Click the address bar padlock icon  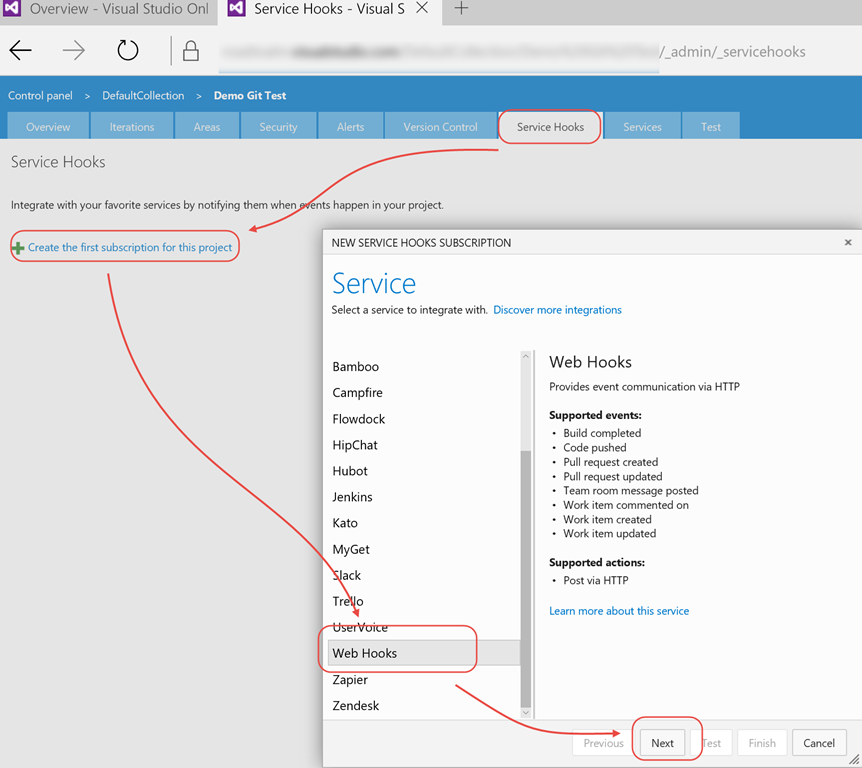point(191,51)
